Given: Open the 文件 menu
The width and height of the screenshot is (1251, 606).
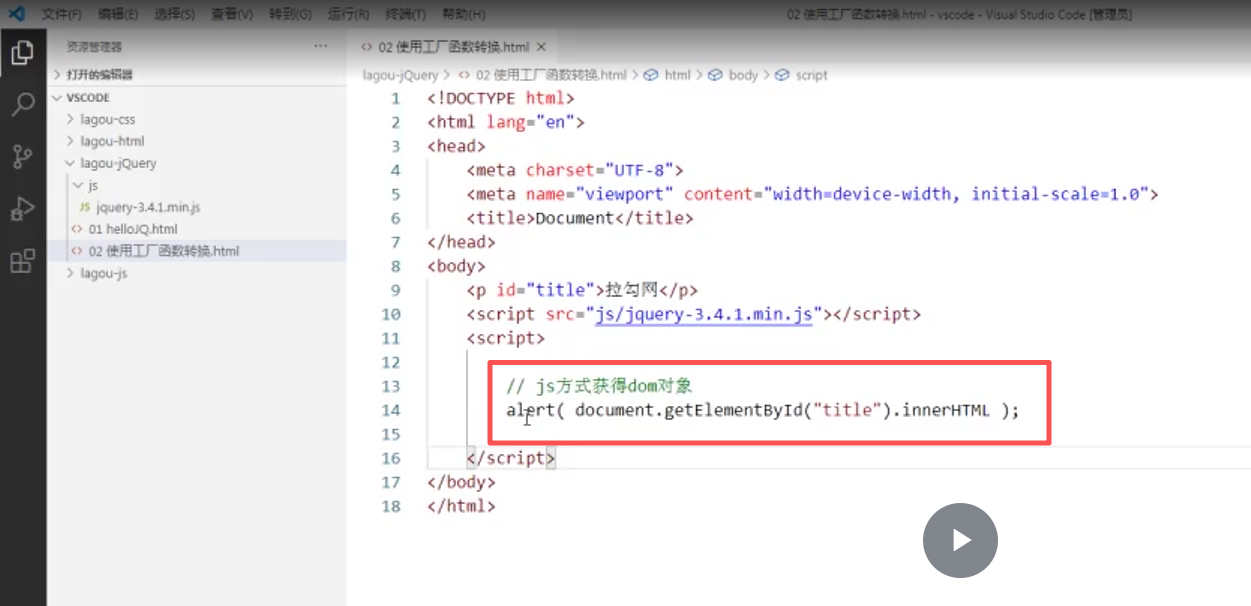Looking at the screenshot, I should [x=60, y=14].
